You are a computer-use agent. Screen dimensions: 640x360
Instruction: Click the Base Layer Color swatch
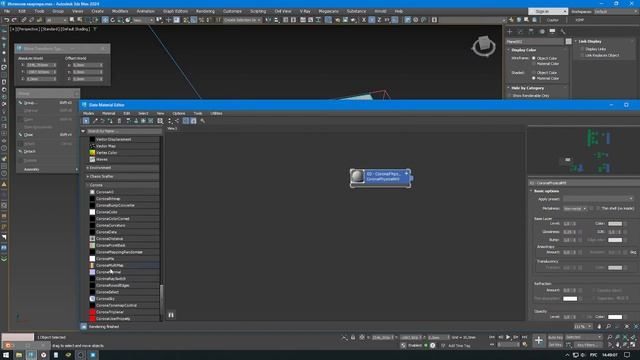(615, 224)
